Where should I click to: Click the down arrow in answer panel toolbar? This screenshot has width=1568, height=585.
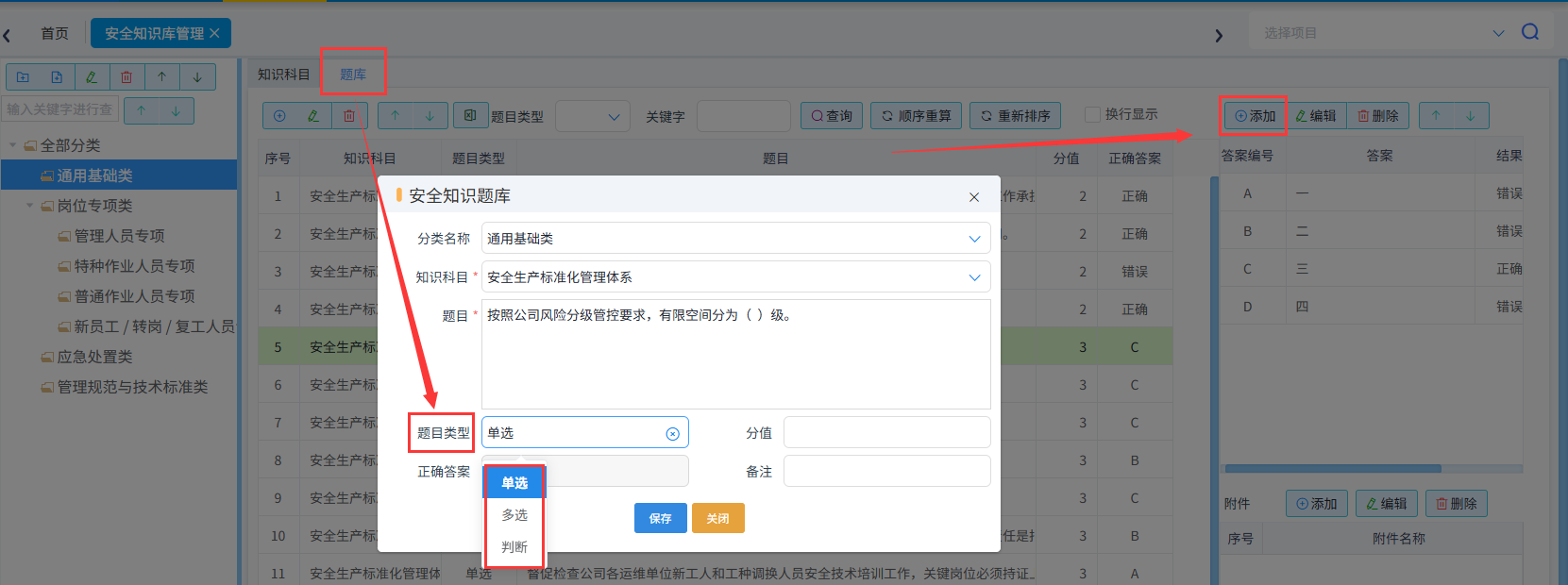[x=1471, y=116]
